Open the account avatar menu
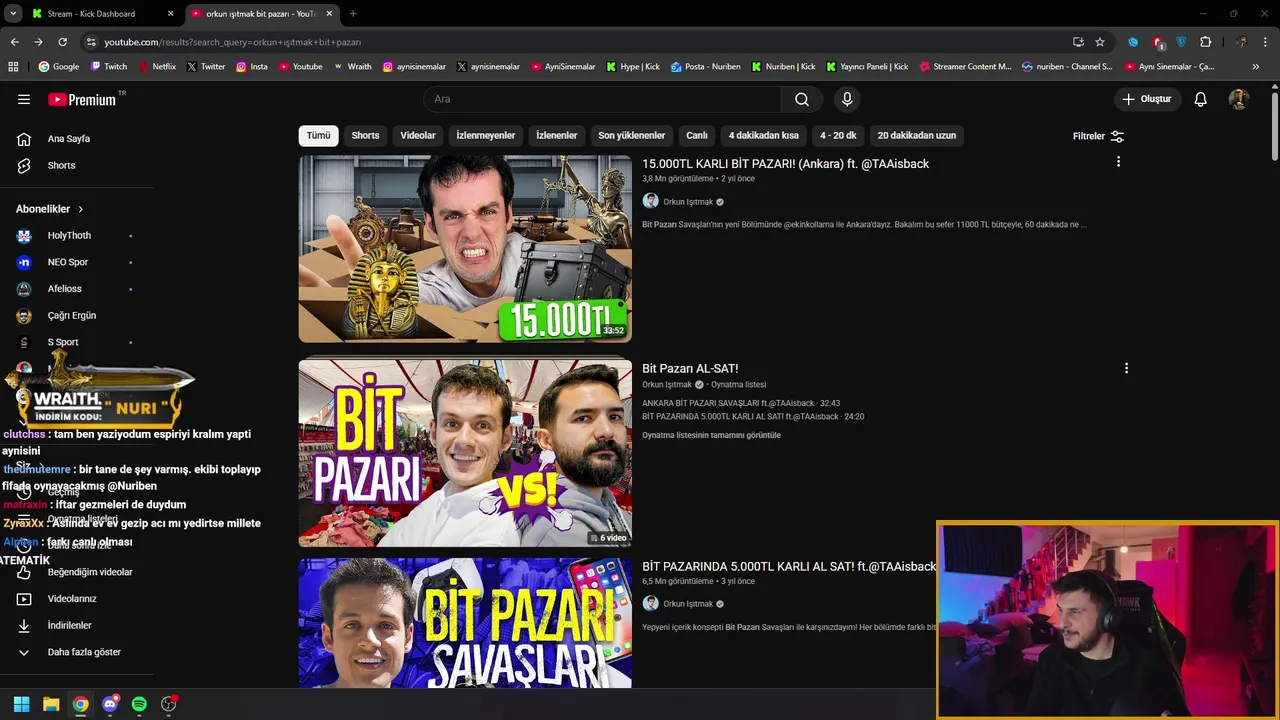This screenshot has width=1280, height=720. (1239, 99)
